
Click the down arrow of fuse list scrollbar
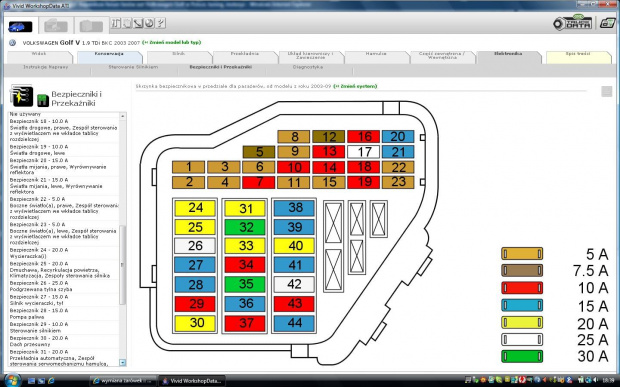tap(123, 362)
